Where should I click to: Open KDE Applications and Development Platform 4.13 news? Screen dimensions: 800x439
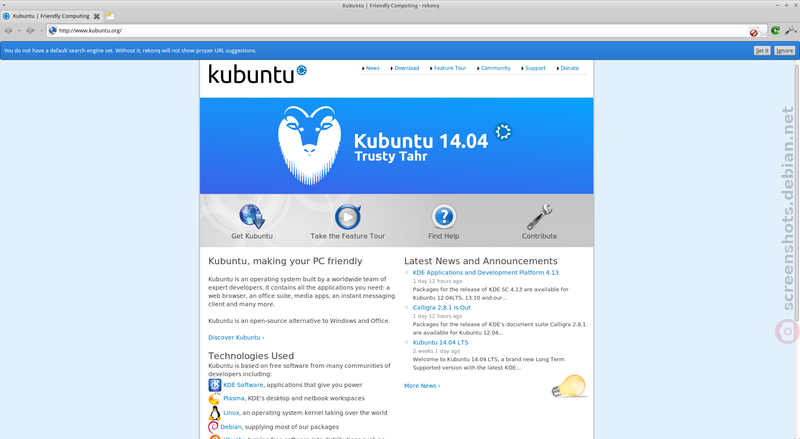(486, 273)
